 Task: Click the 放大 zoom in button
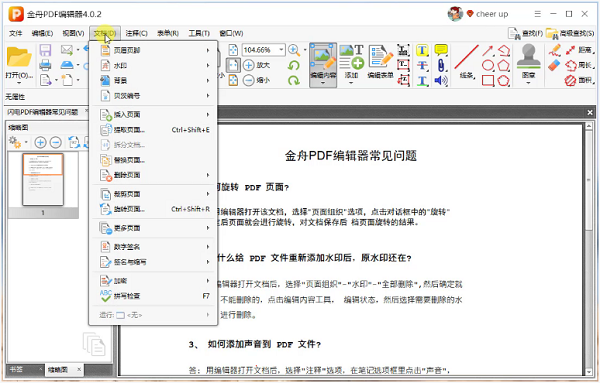point(257,65)
